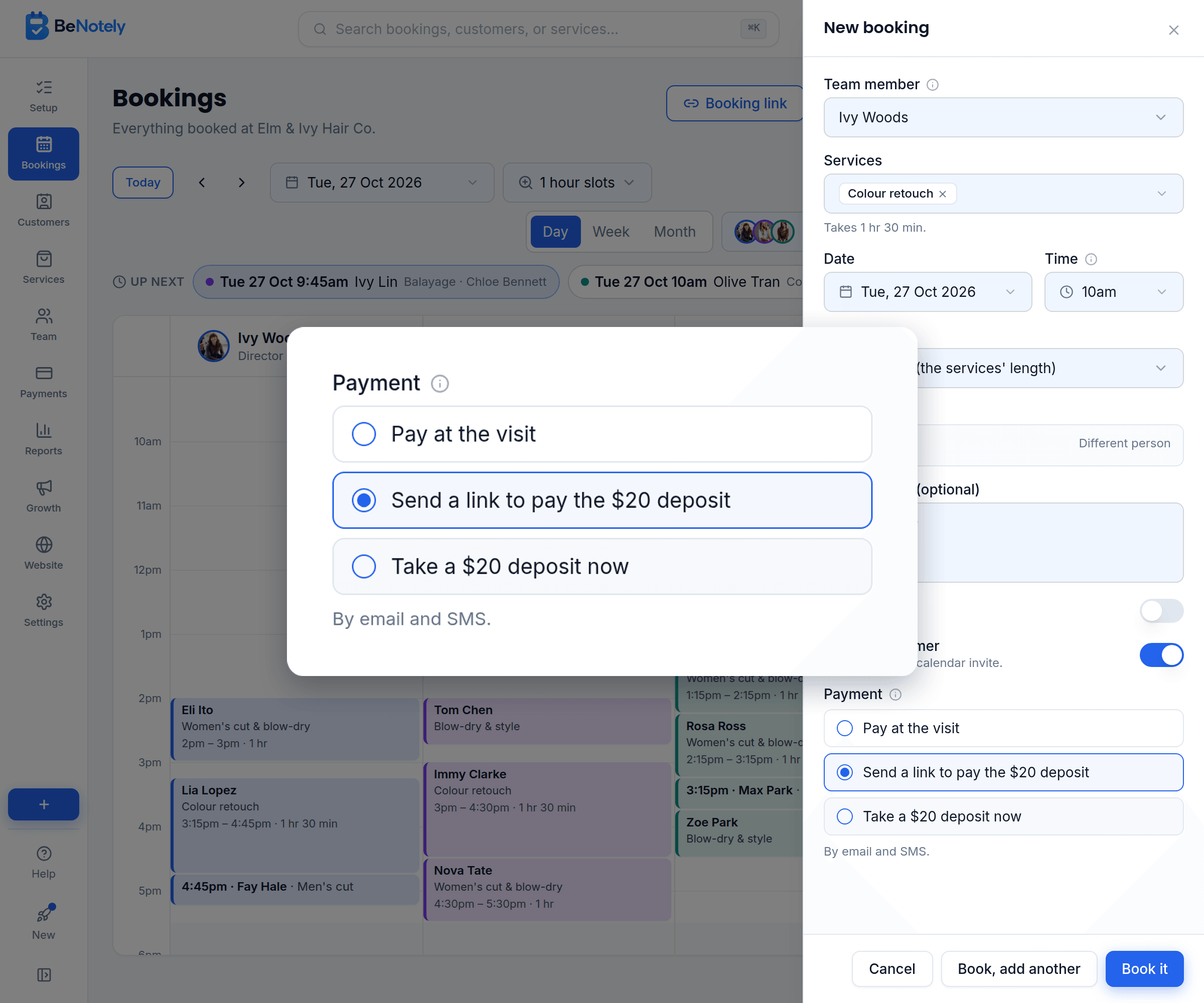Remove the Colour retouch service chip
The image size is (1204, 1003).
point(943,194)
